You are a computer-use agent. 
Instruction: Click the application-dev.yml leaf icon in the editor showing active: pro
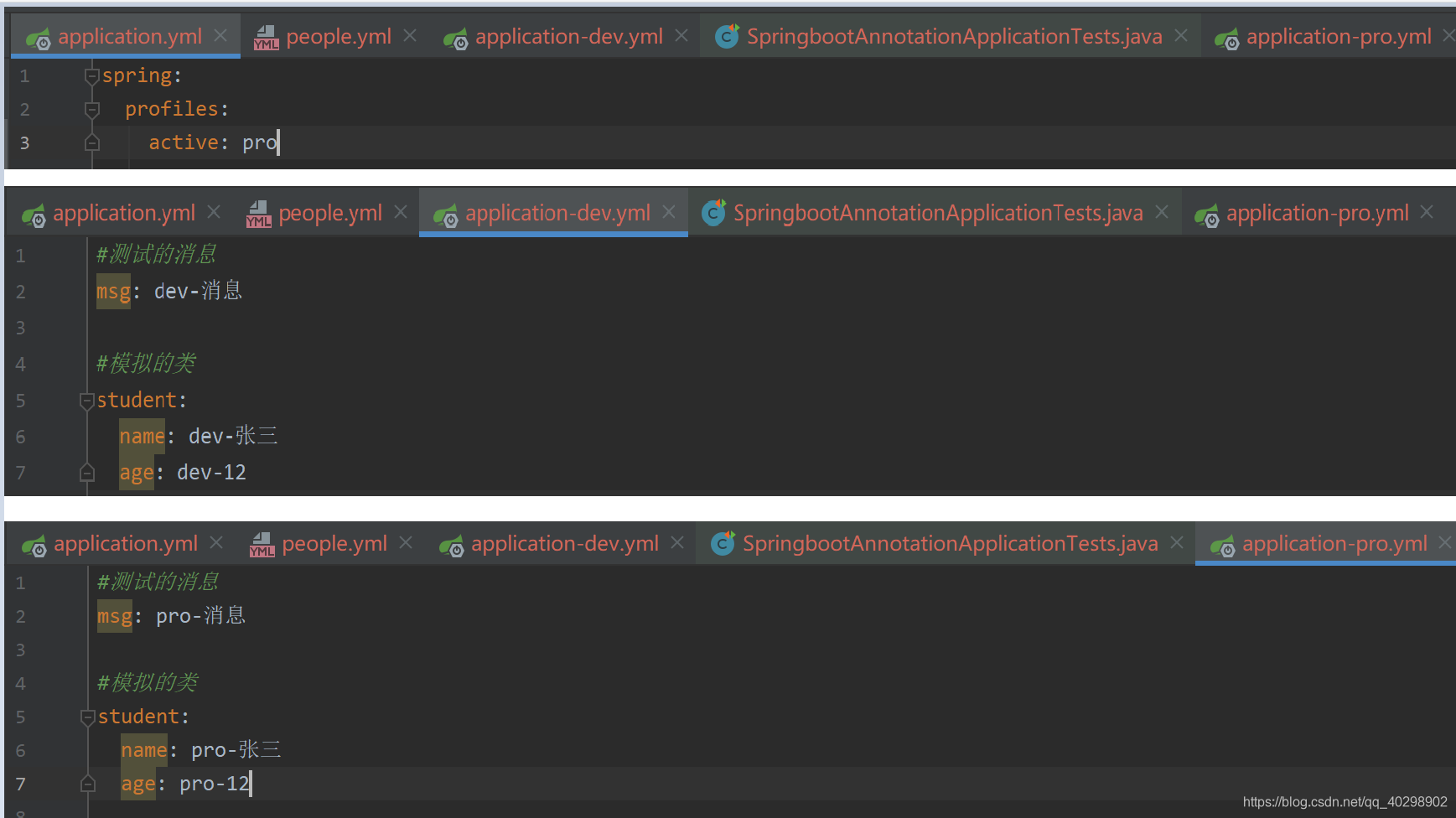tap(455, 39)
